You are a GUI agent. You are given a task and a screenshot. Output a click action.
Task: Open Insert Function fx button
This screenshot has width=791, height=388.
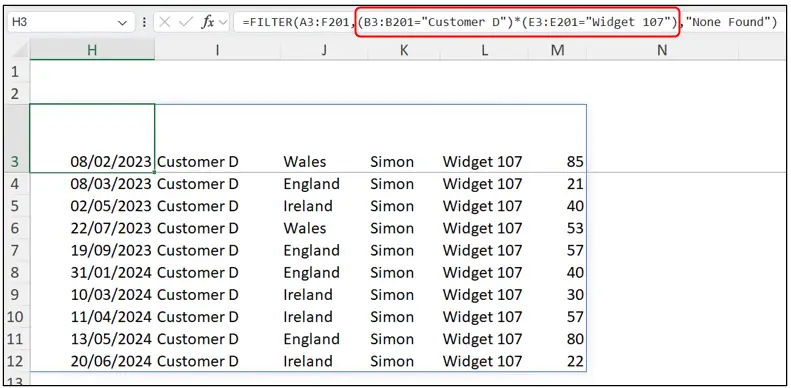click(207, 22)
